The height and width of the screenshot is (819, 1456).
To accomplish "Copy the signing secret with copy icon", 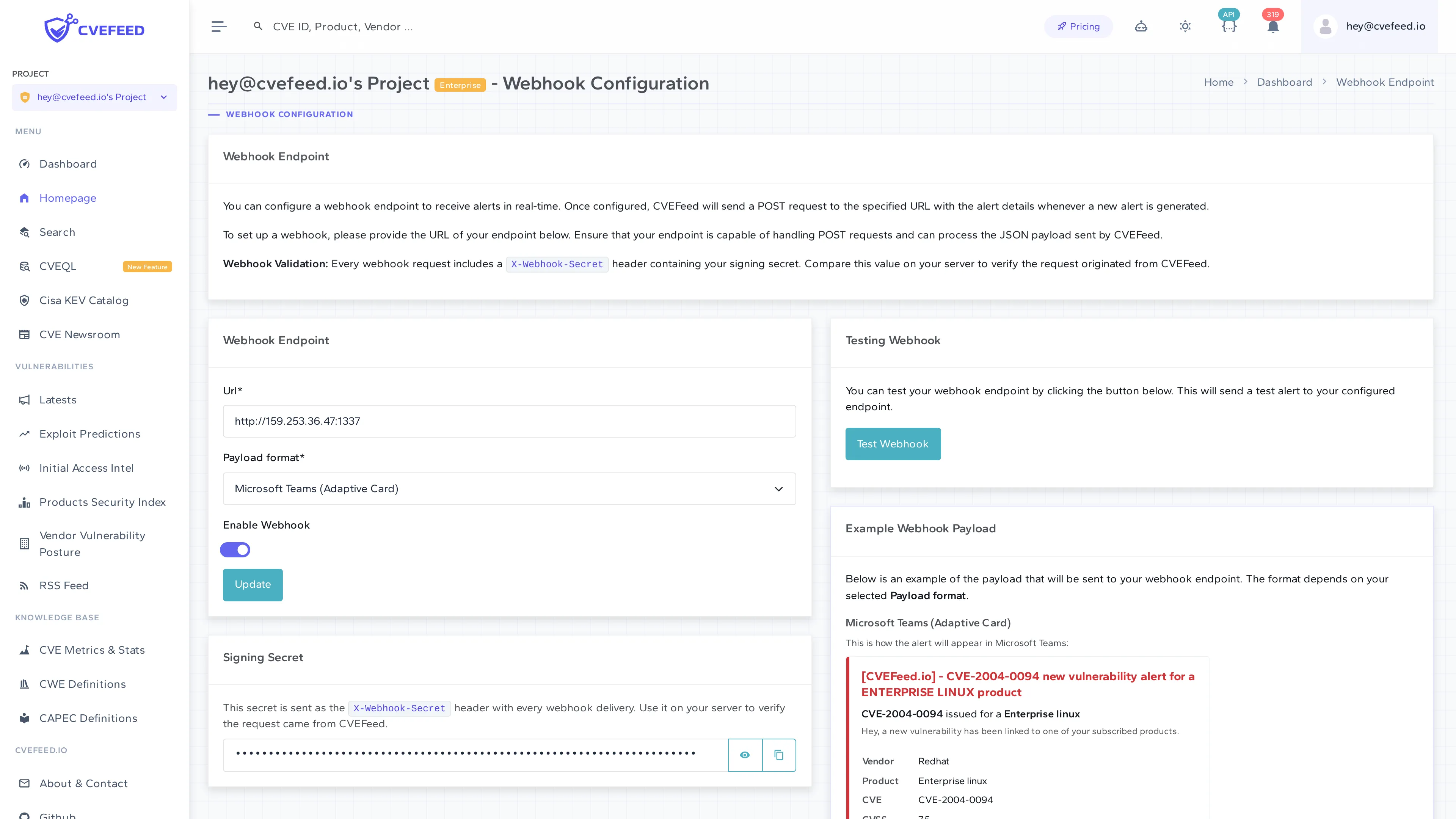I will coord(779,755).
